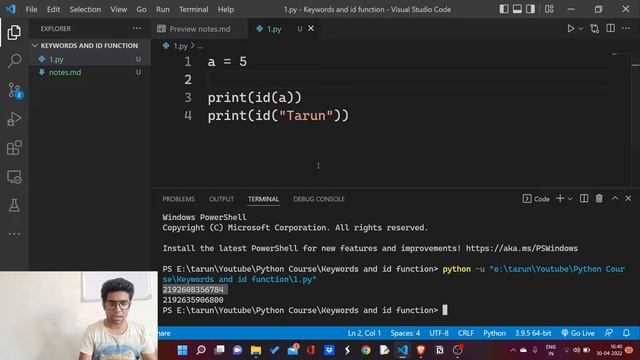Click Ln 2, Col 1 status entry
The image size is (640, 360).
coord(364,333)
